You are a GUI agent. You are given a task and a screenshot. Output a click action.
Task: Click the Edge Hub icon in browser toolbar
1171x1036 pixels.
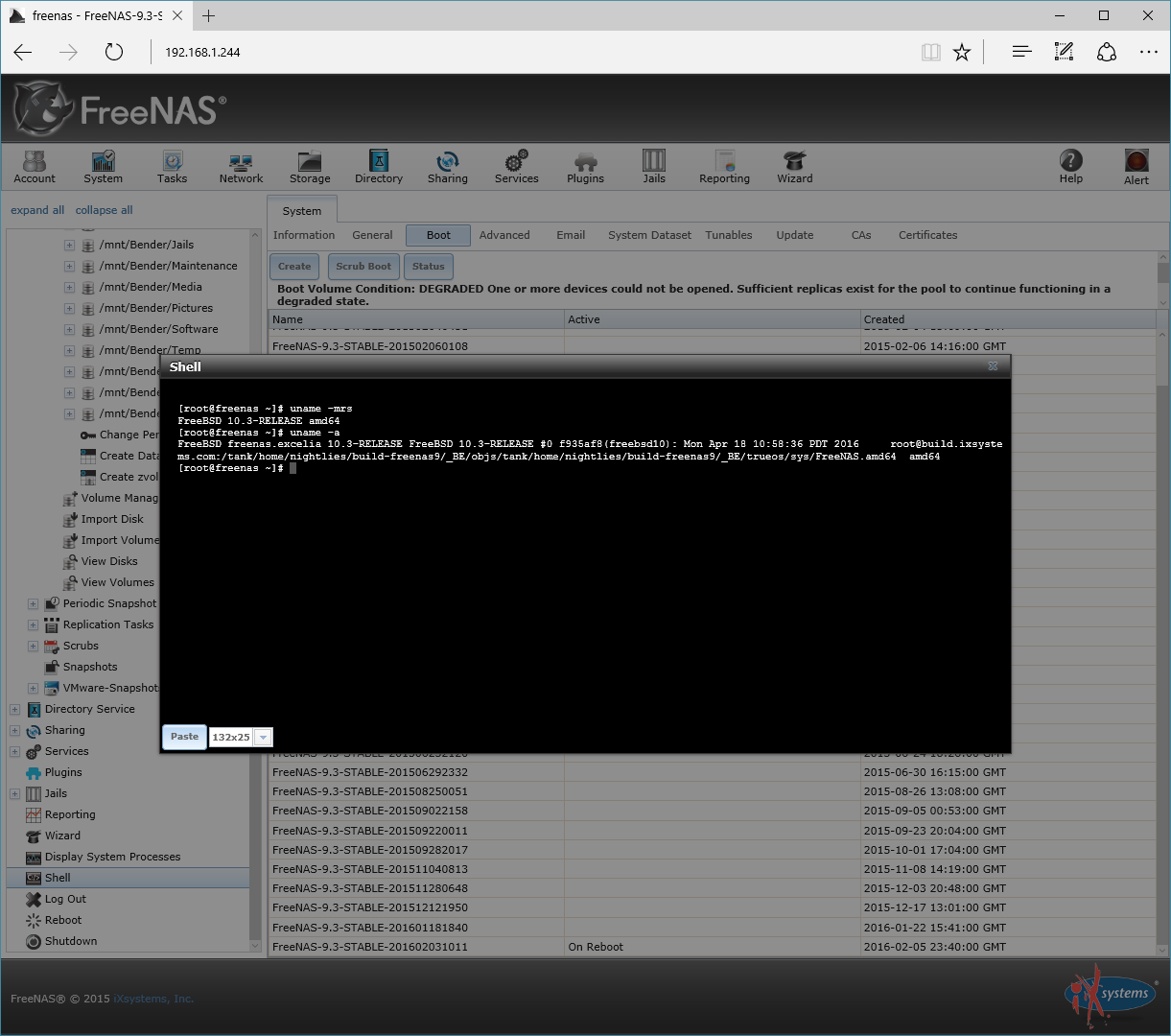click(1021, 52)
